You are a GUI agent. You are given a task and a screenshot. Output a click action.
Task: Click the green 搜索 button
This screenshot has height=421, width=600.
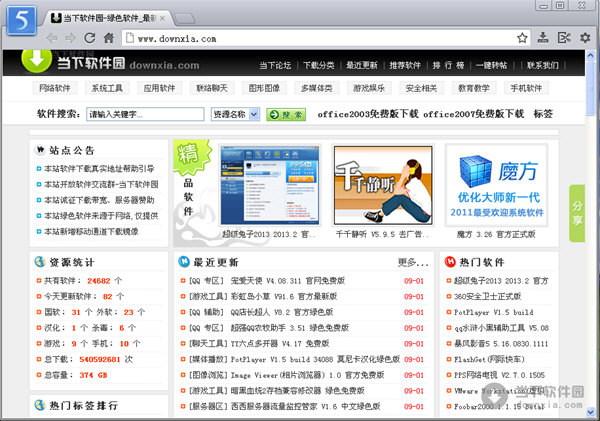tap(286, 114)
